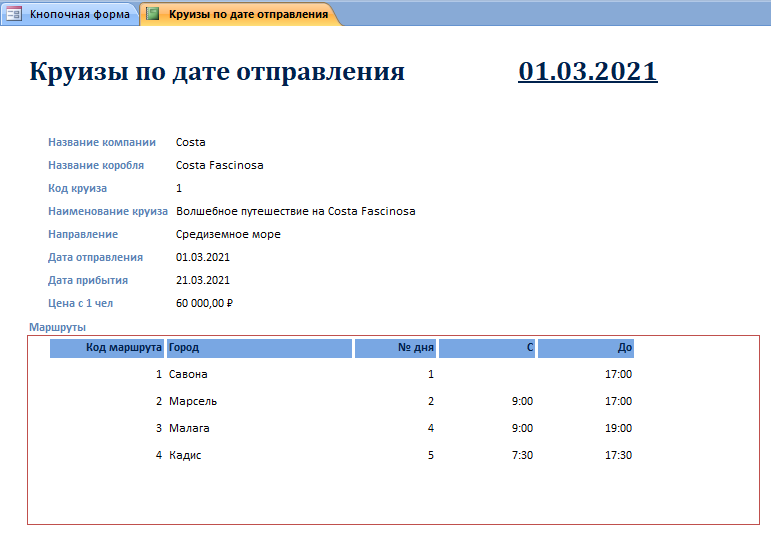771x538 pixels.
Task: Select the Цена с 1 чел label
Action: (x=80, y=303)
